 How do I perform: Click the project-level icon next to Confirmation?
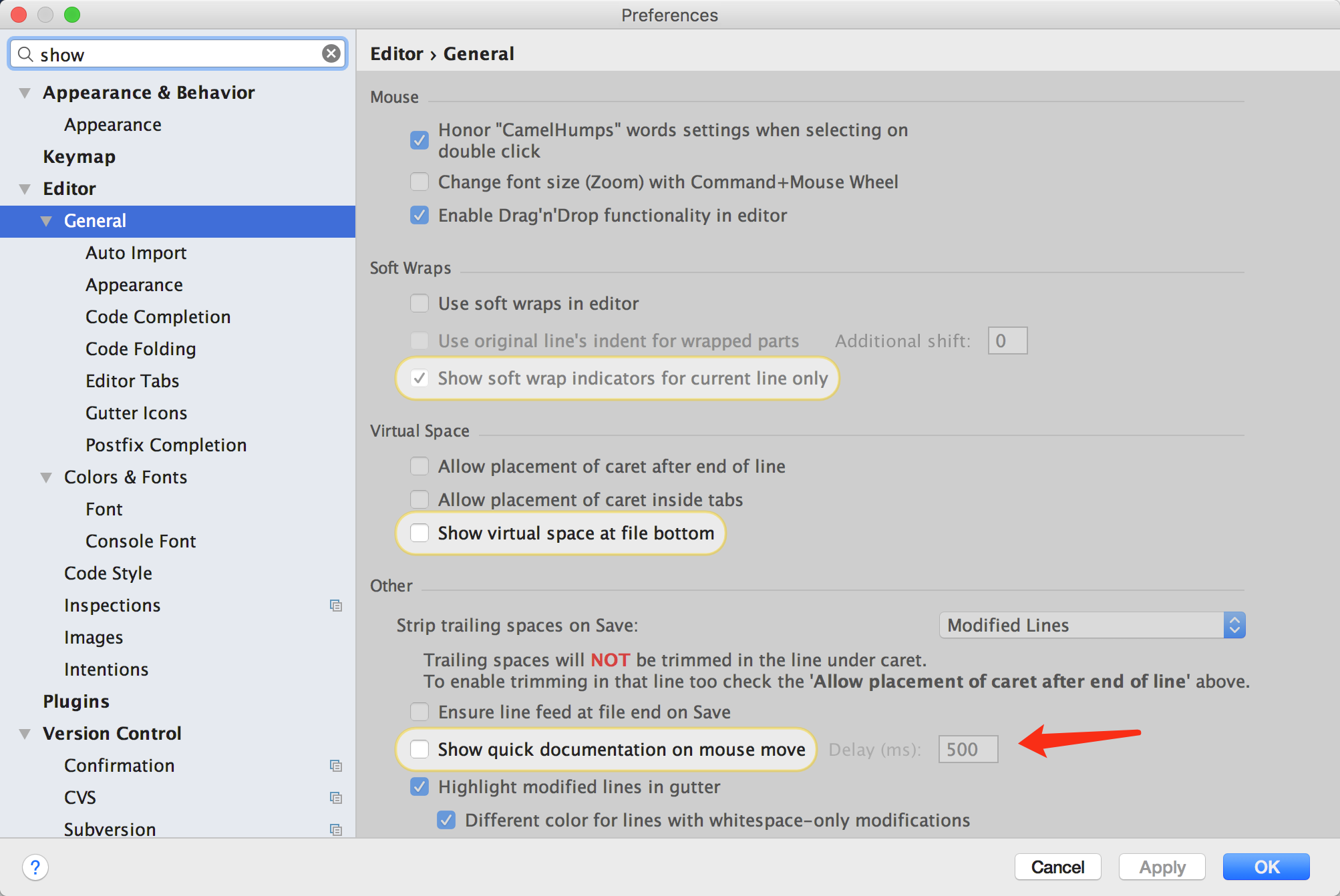336,766
